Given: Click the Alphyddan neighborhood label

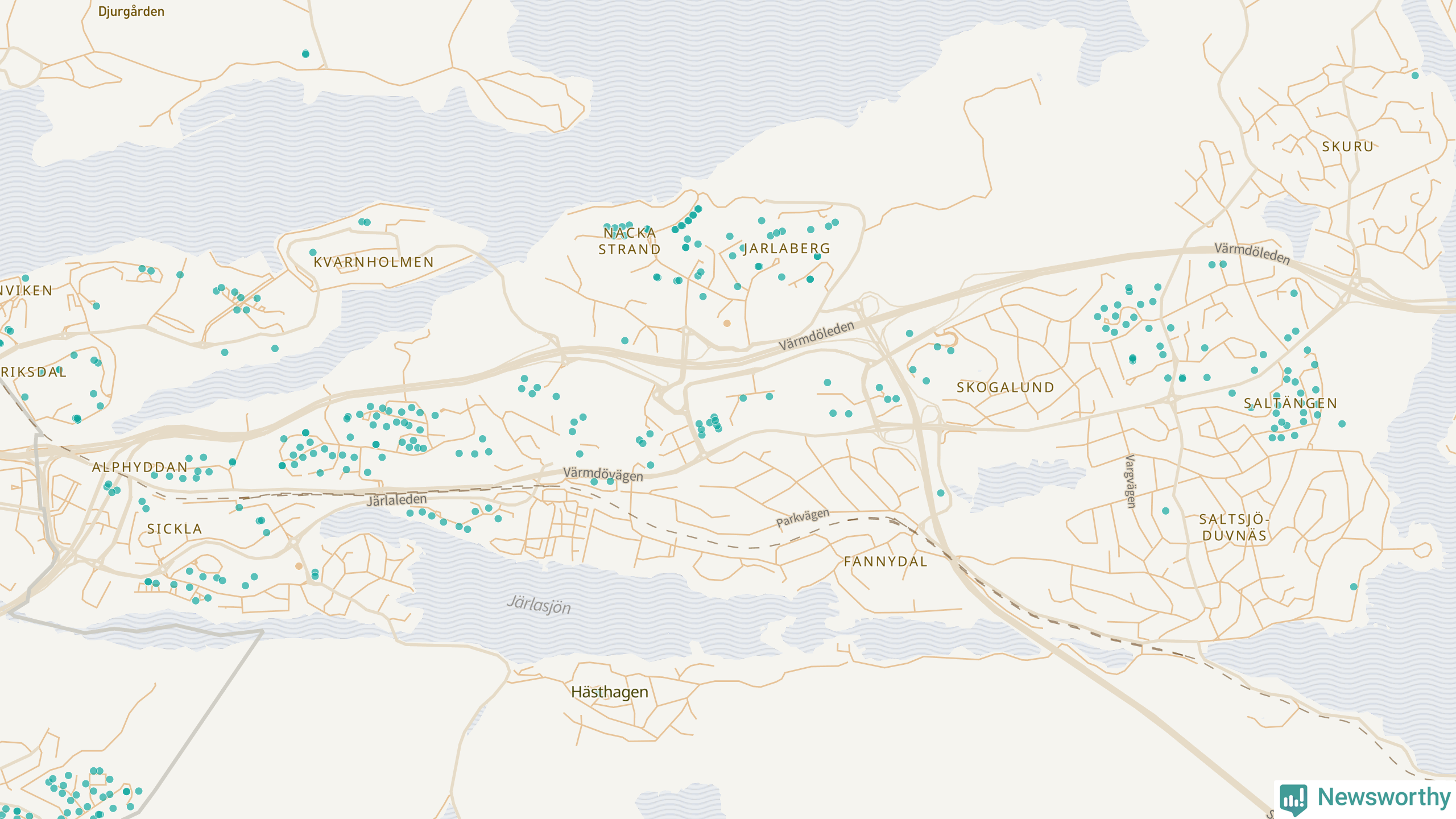Looking at the screenshot, I should tap(140, 467).
